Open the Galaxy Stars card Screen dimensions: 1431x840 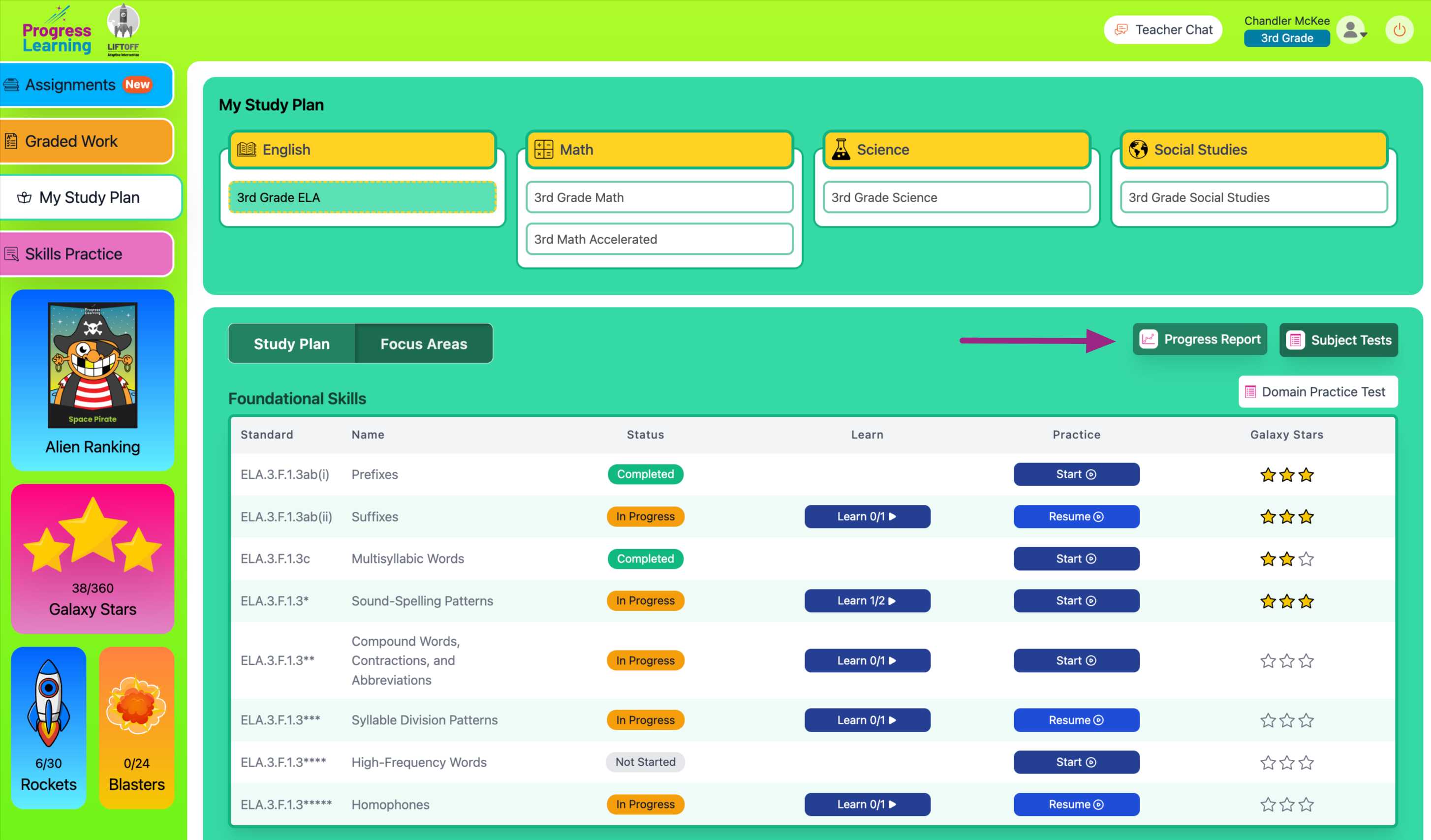[x=93, y=559]
